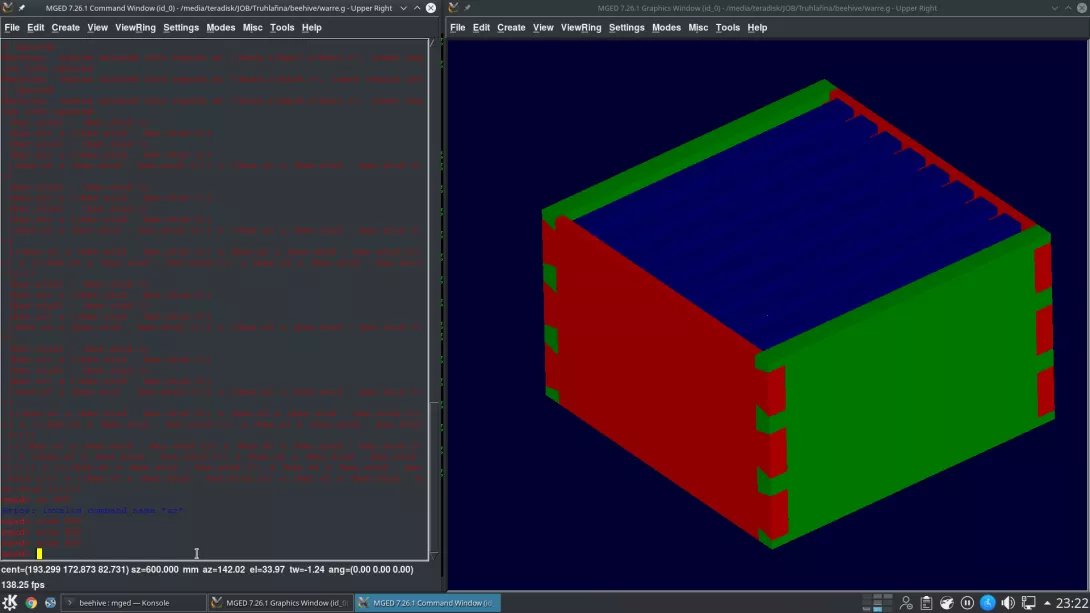Viewport: 1090px width, 613px height.
Task: Switch to MGED Graphics Window taskbar entry
Action: click(x=279, y=603)
